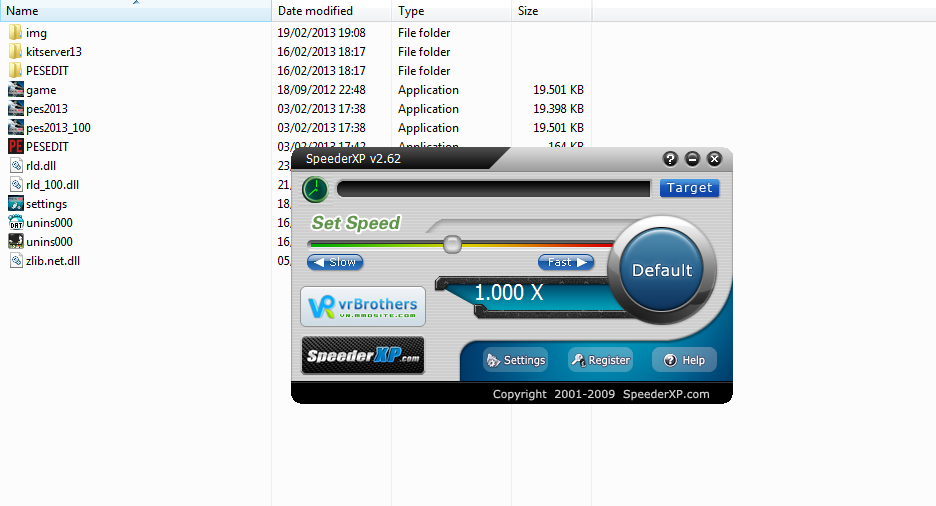Image resolution: width=936 pixels, height=506 pixels.
Task: Click the 1.000 X speed display
Action: tap(509, 292)
